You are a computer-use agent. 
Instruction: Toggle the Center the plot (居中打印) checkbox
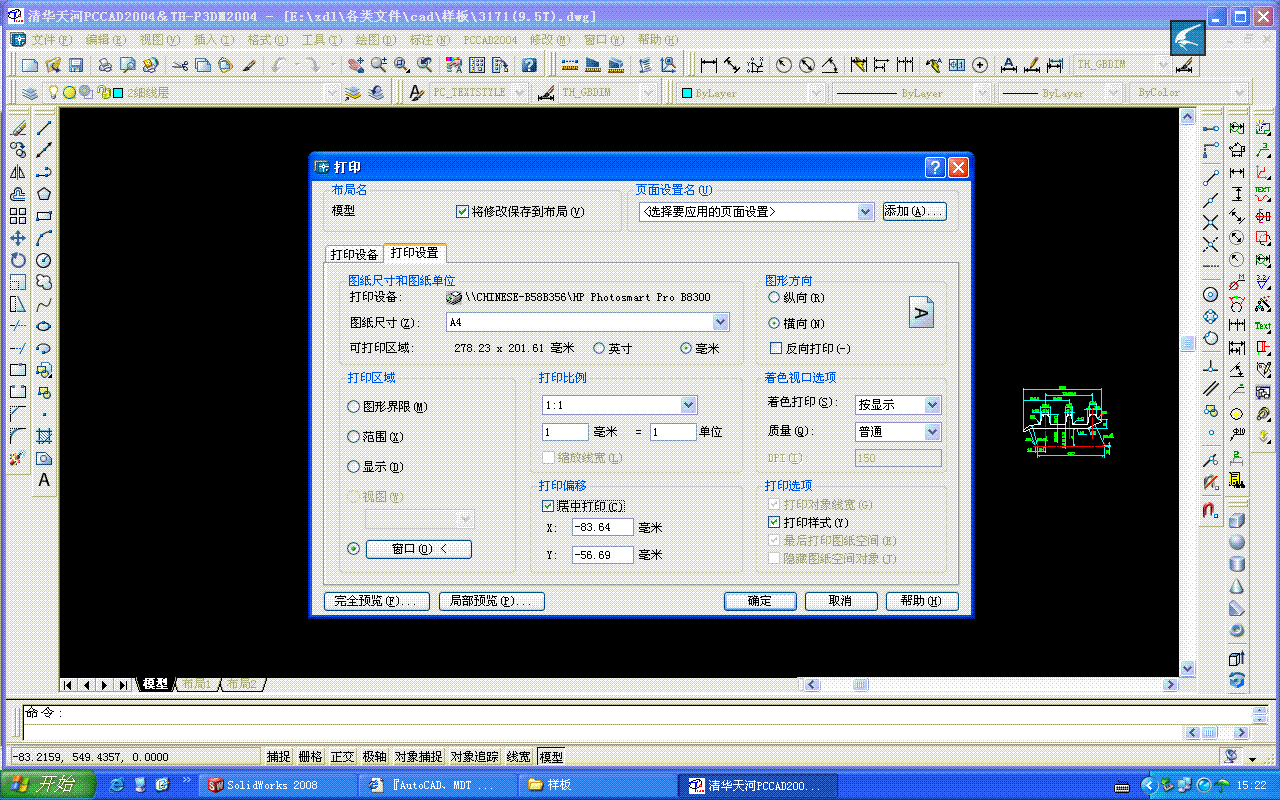tap(548, 507)
